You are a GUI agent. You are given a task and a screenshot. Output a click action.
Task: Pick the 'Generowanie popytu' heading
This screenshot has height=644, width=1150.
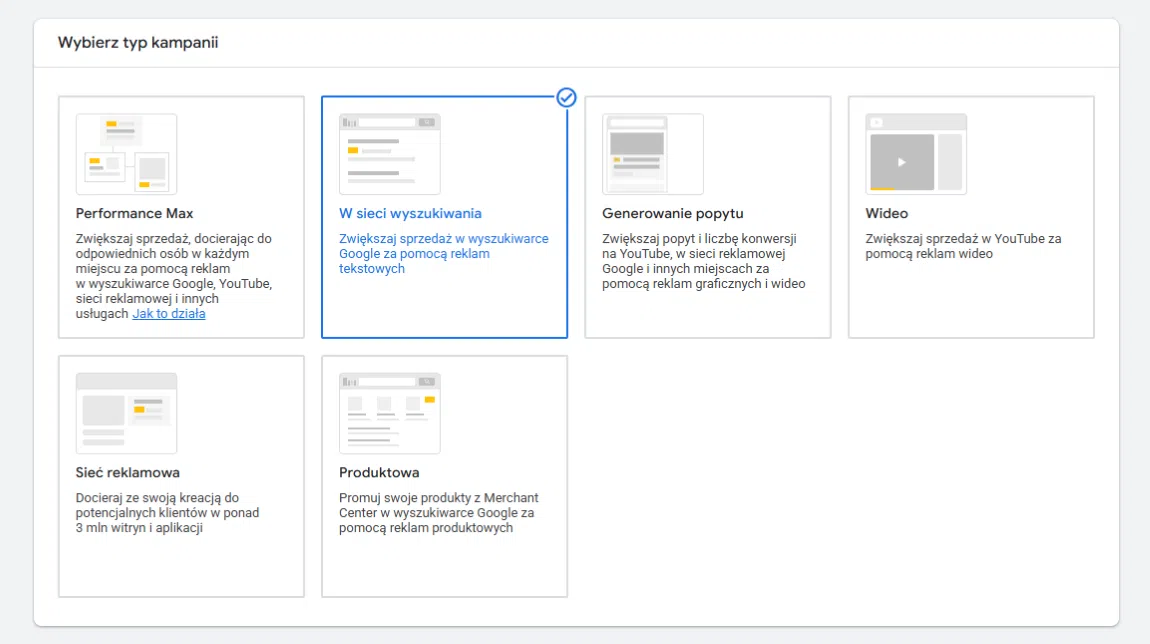click(672, 213)
